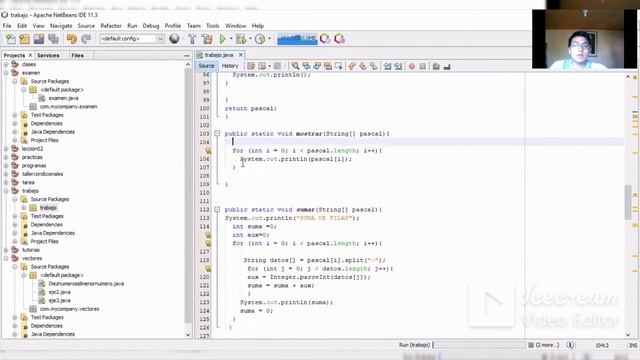Open the Debug Project dropdown arrow
The width and height of the screenshot is (640, 360).
[250, 39]
